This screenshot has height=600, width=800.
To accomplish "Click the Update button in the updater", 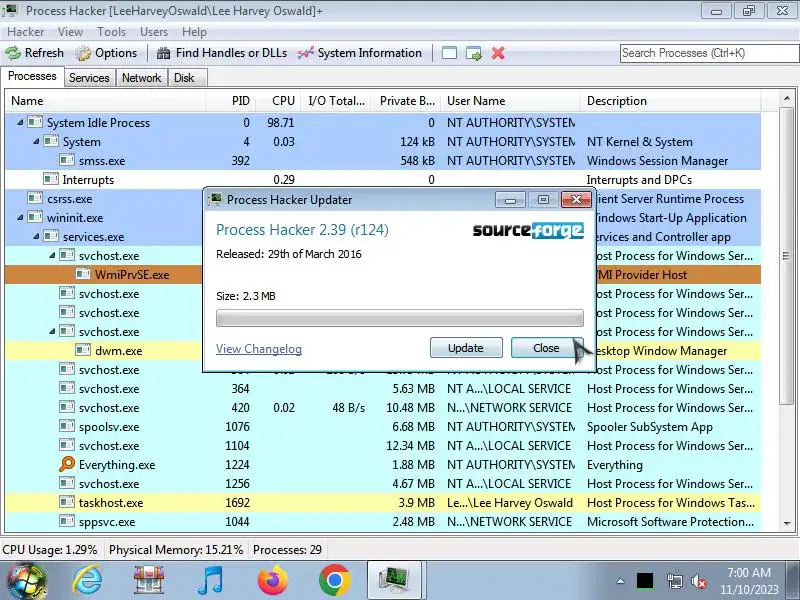I will [x=466, y=348].
